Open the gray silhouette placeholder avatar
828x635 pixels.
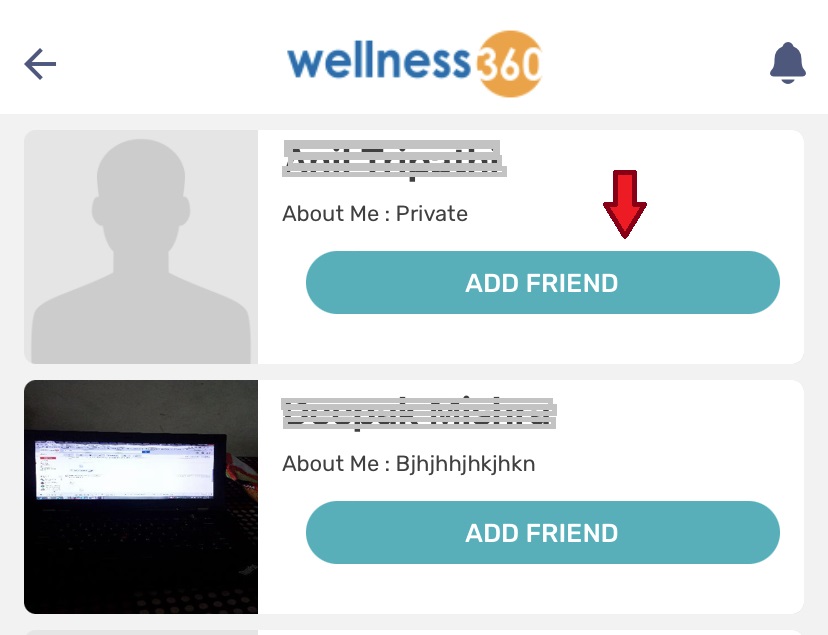[141, 247]
